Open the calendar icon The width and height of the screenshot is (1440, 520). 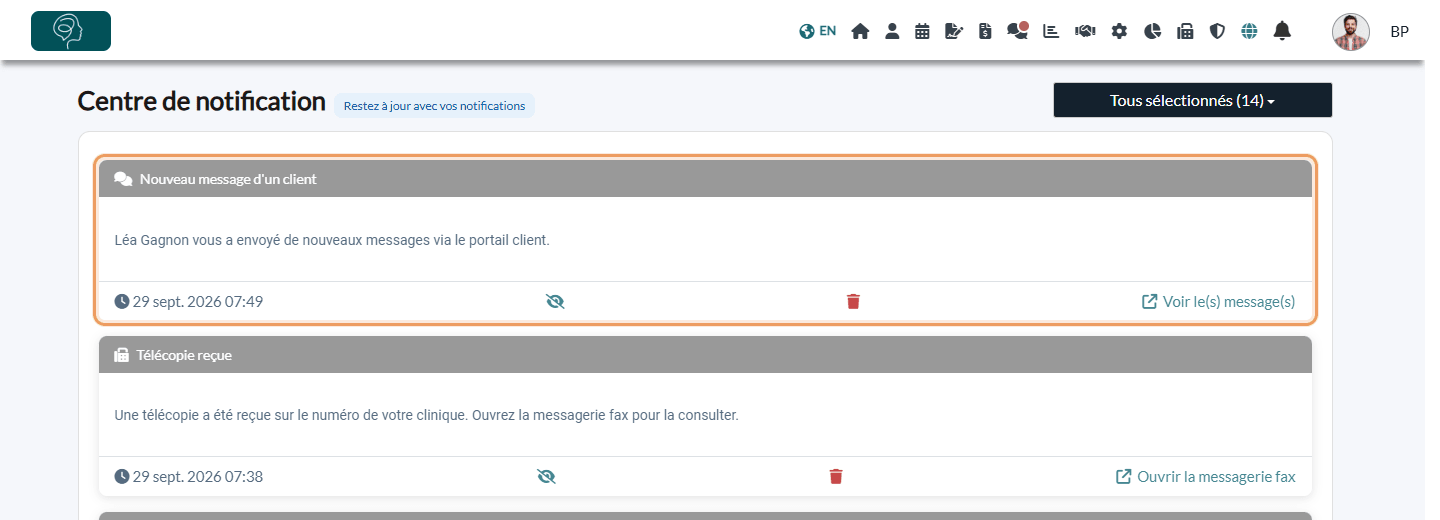(922, 31)
